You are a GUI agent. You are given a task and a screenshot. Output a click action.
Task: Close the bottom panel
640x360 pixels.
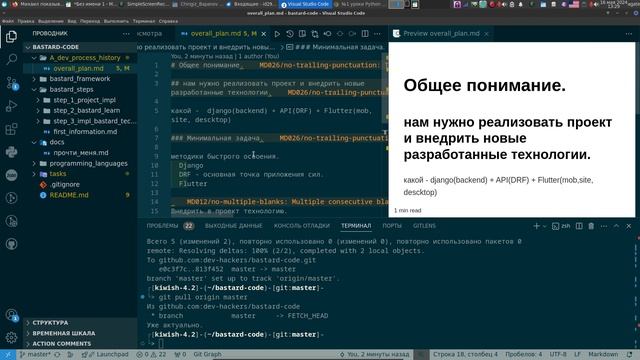[x=629, y=226]
